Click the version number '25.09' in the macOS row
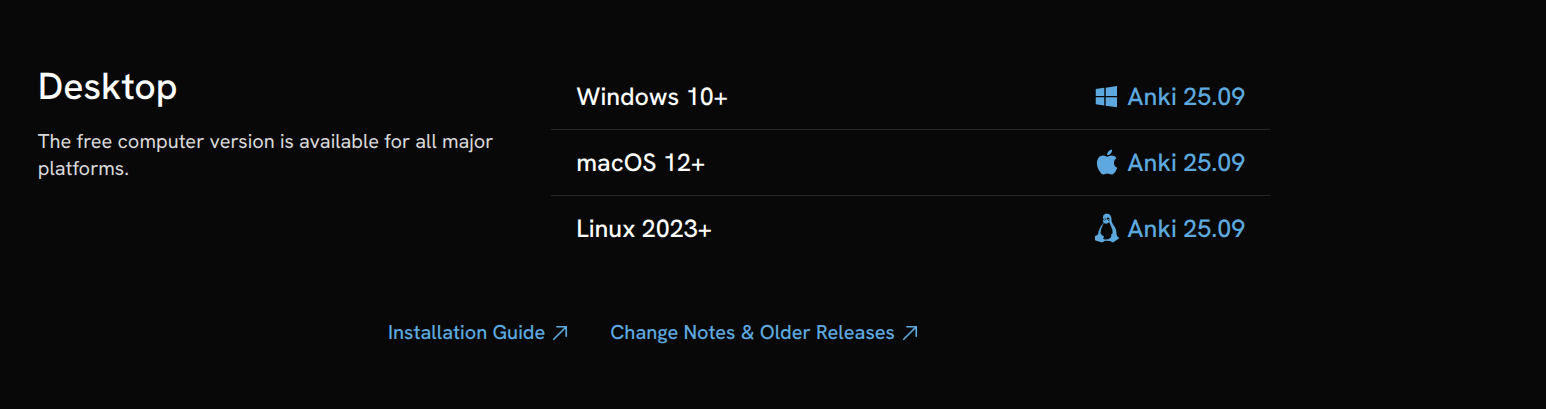Screen dimensions: 1546x409 pyautogui.click(x=1214, y=163)
